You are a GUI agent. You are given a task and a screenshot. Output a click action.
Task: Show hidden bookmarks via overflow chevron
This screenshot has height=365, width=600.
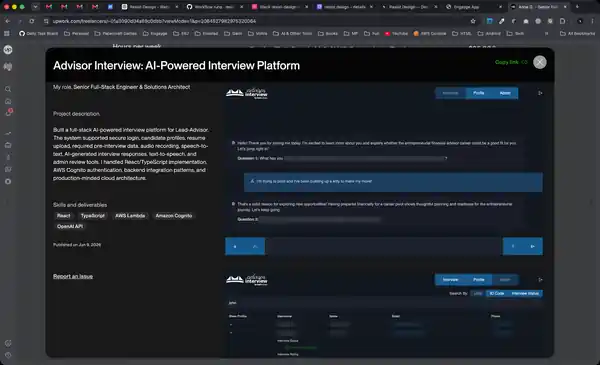546,34
